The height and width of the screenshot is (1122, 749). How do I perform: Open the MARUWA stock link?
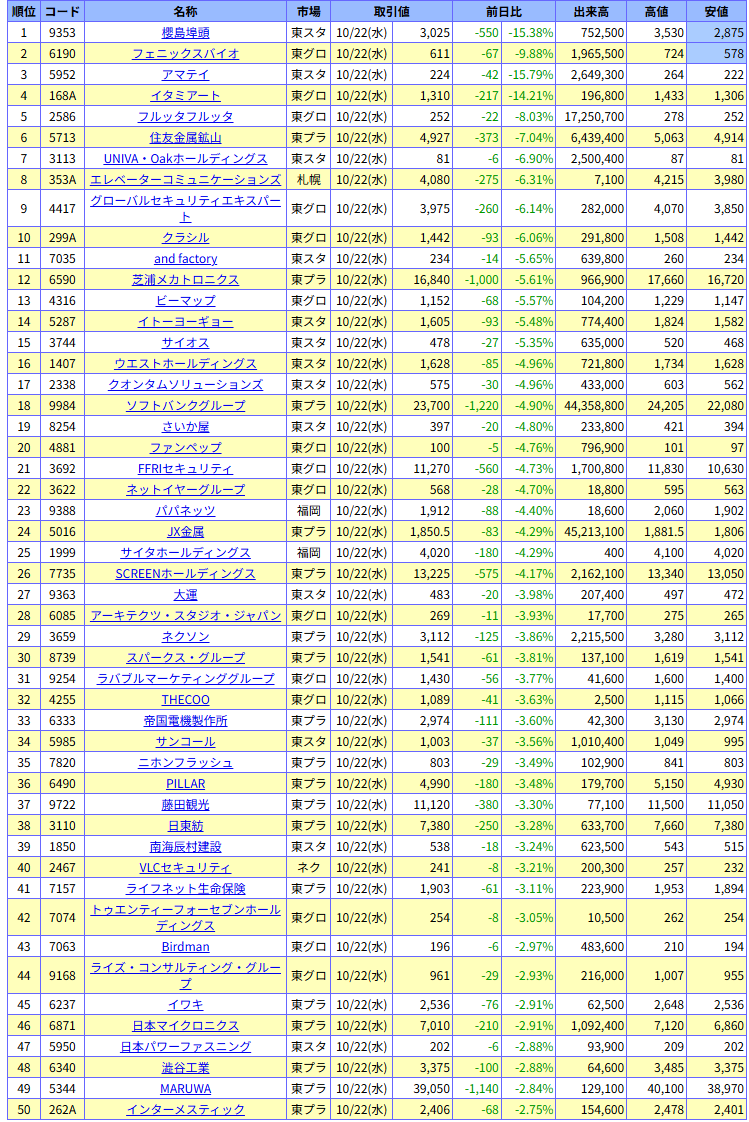[185, 1089]
